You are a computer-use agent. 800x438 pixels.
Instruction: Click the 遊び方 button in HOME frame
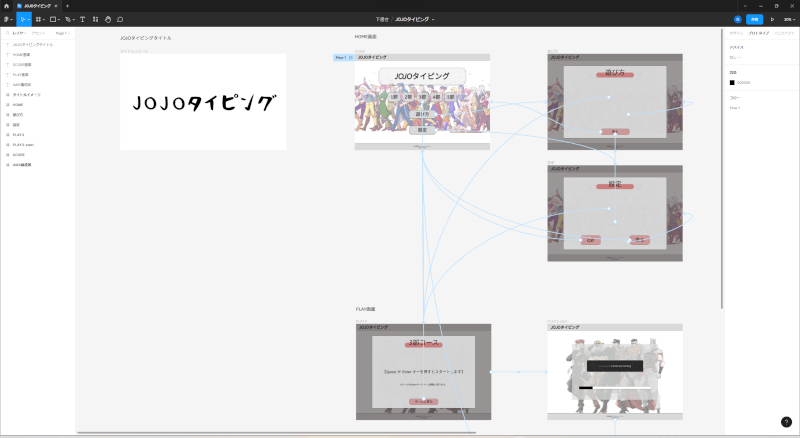[422, 114]
